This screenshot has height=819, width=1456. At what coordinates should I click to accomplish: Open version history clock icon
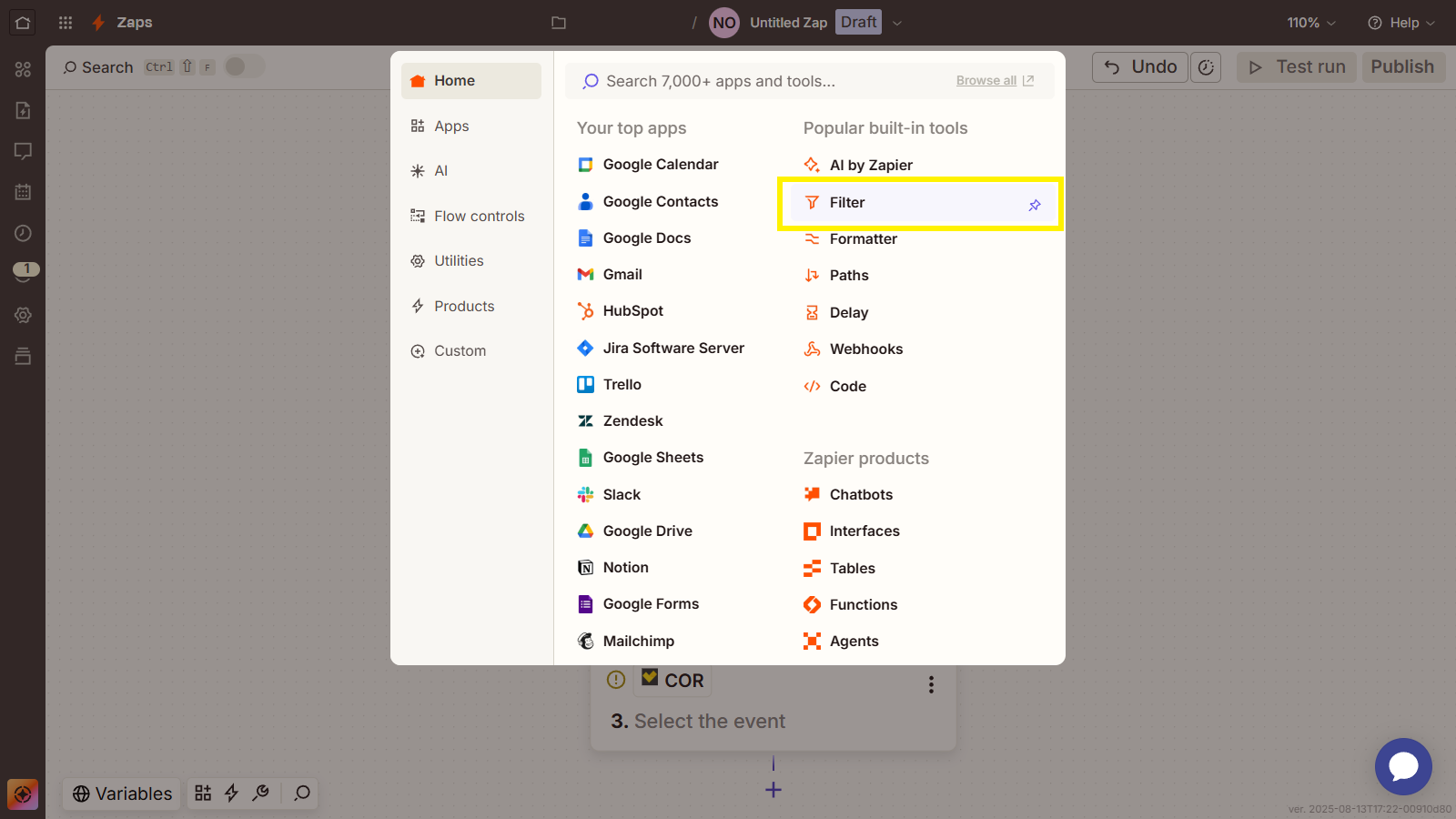[x=1207, y=67]
